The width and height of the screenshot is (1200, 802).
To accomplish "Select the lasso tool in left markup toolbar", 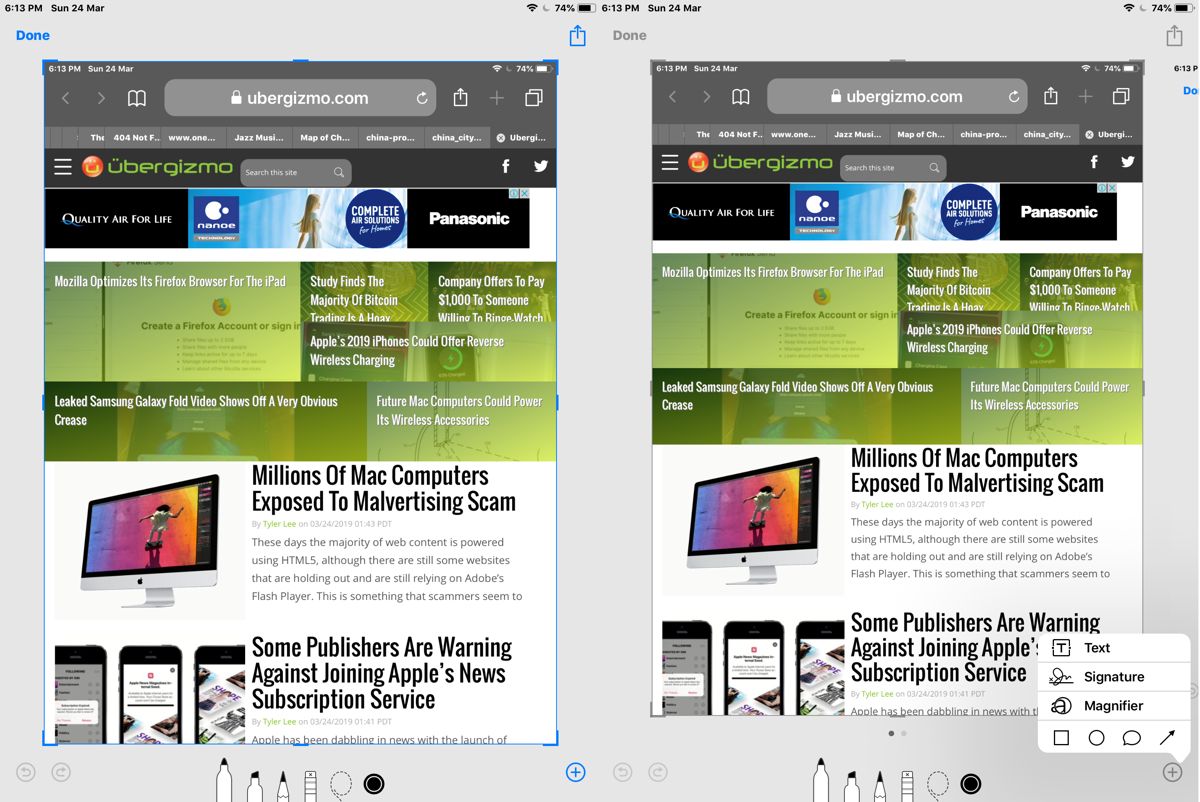I will pyautogui.click(x=341, y=785).
